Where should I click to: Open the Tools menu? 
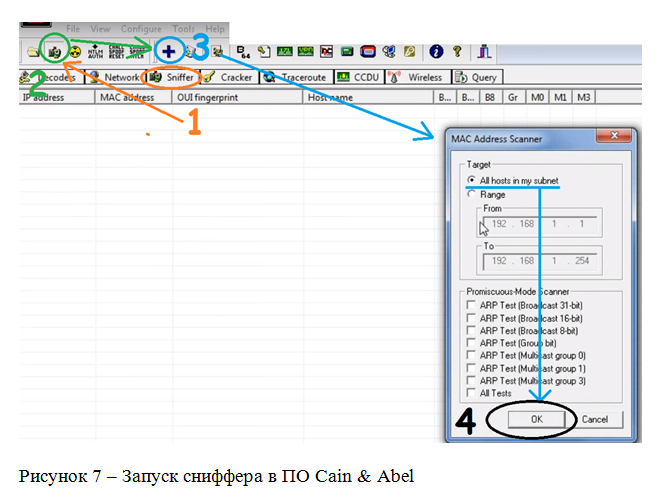click(184, 29)
